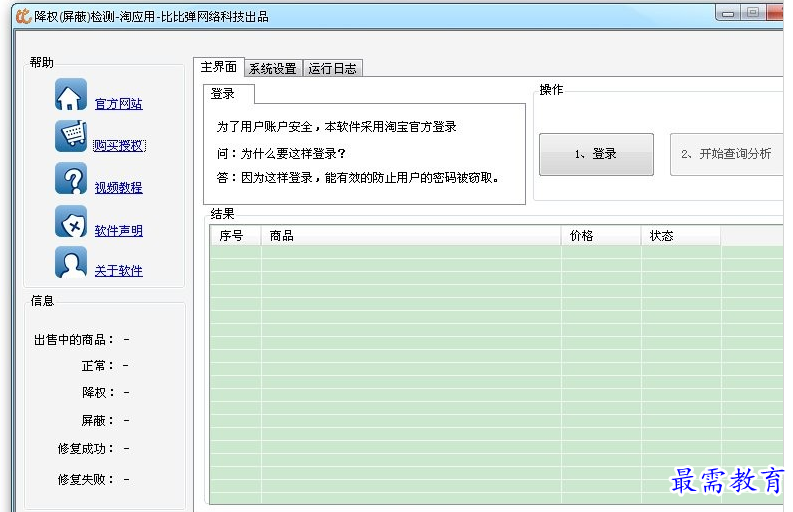
Task: Click the maximize window button
Action: 753,13
